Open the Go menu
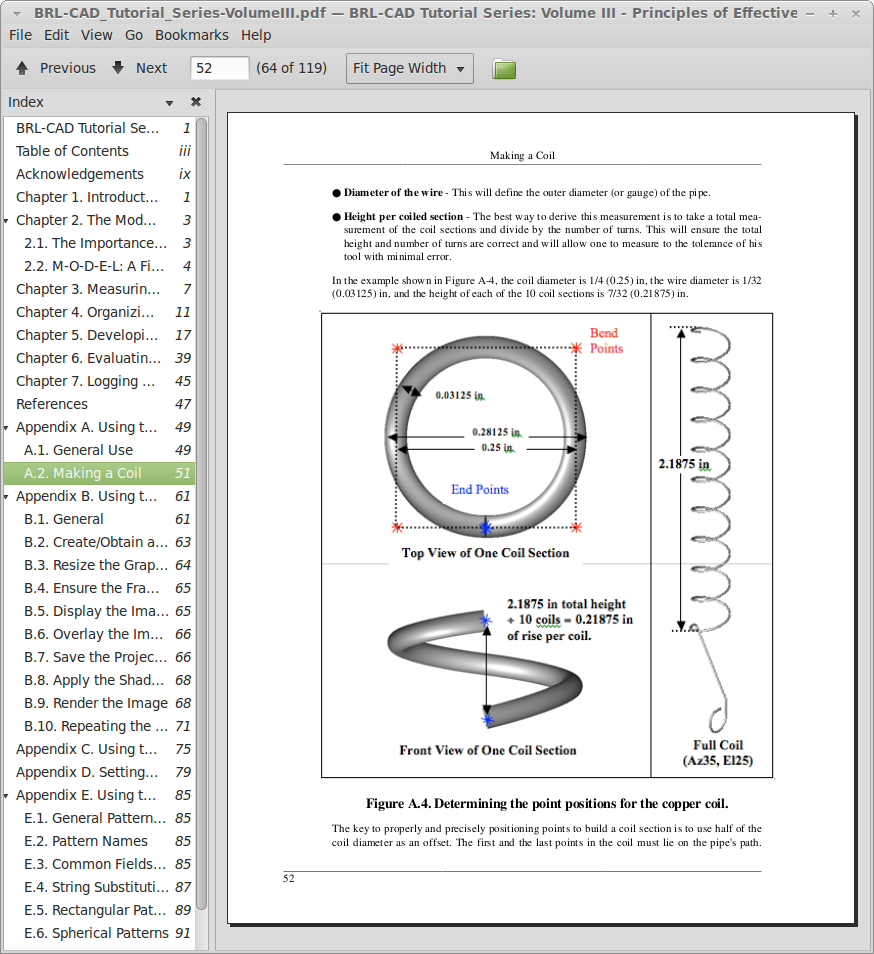Image resolution: width=874 pixels, height=954 pixels. click(134, 35)
